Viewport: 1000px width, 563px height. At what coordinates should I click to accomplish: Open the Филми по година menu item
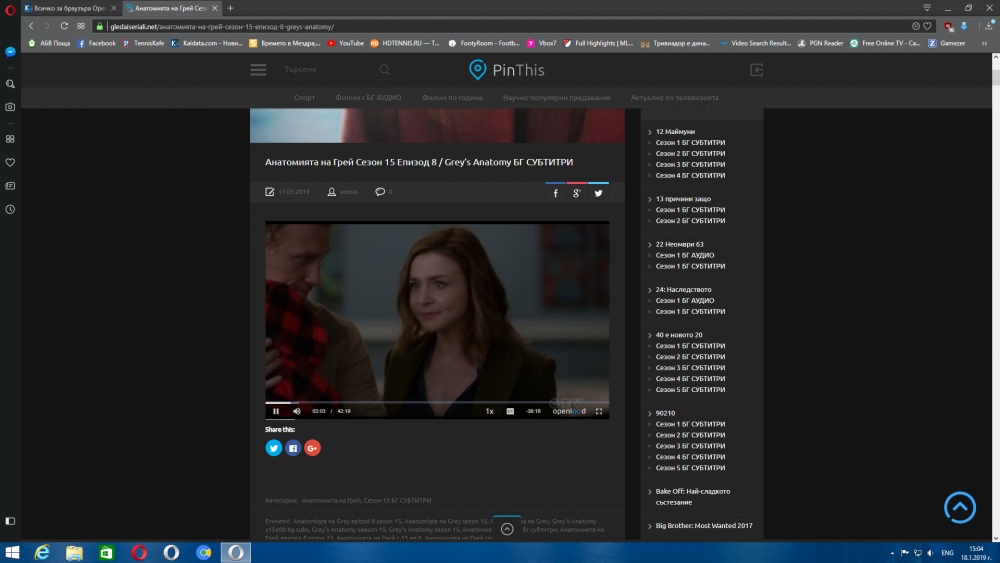tap(452, 98)
